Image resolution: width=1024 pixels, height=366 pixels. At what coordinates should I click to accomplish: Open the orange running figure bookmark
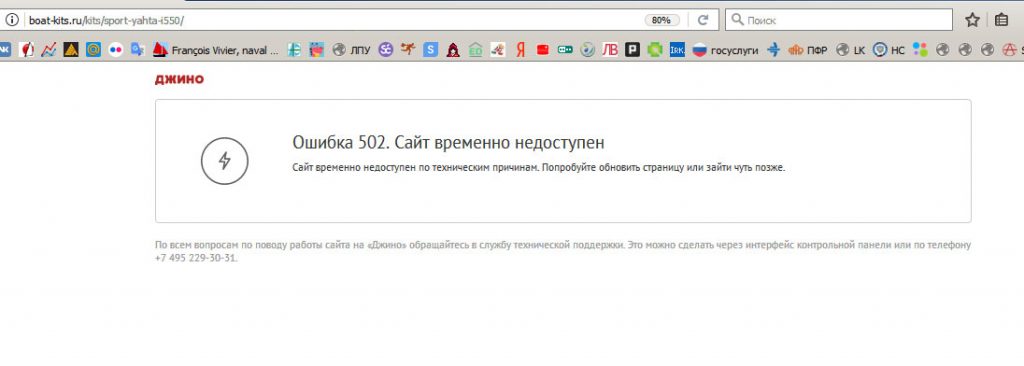[x=408, y=49]
